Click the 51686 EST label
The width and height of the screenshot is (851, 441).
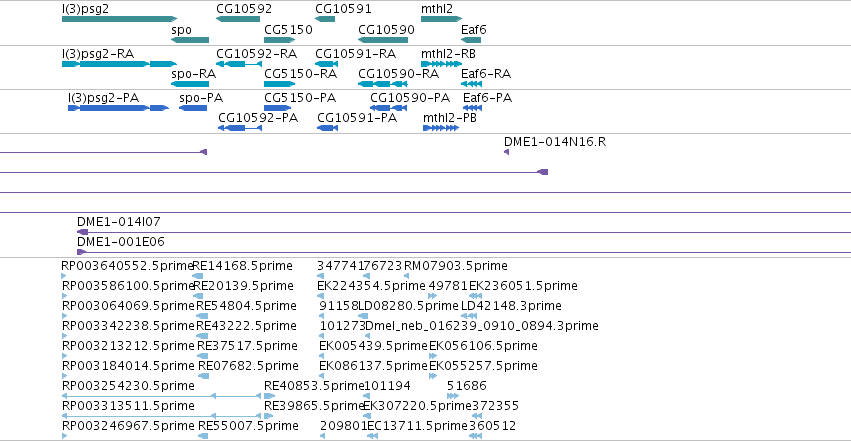[x=467, y=386]
